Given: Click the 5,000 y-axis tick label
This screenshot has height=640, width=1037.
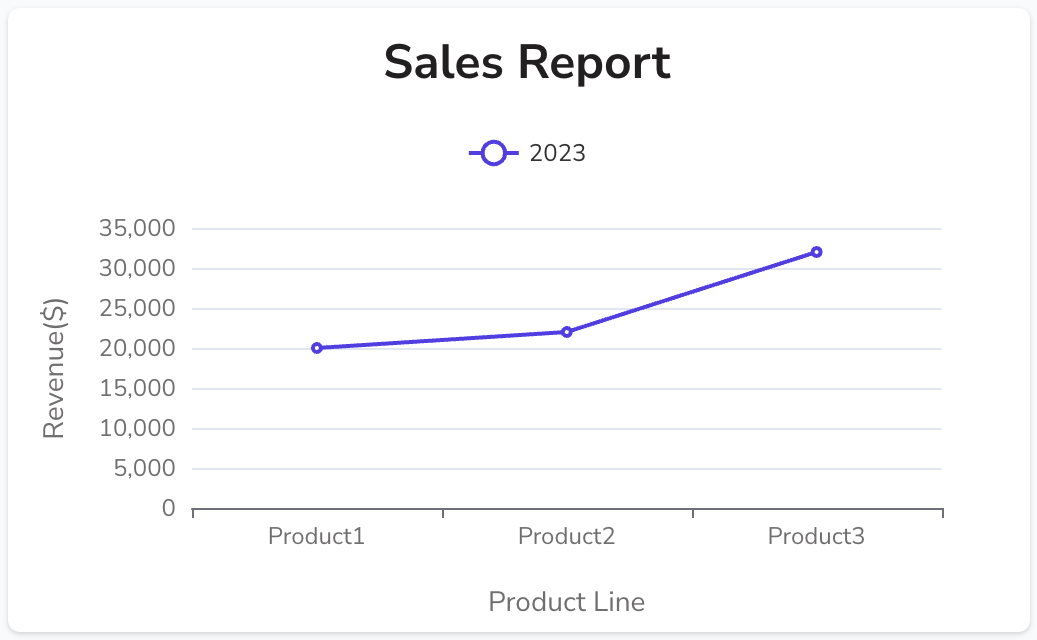Looking at the screenshot, I should coord(145,468).
